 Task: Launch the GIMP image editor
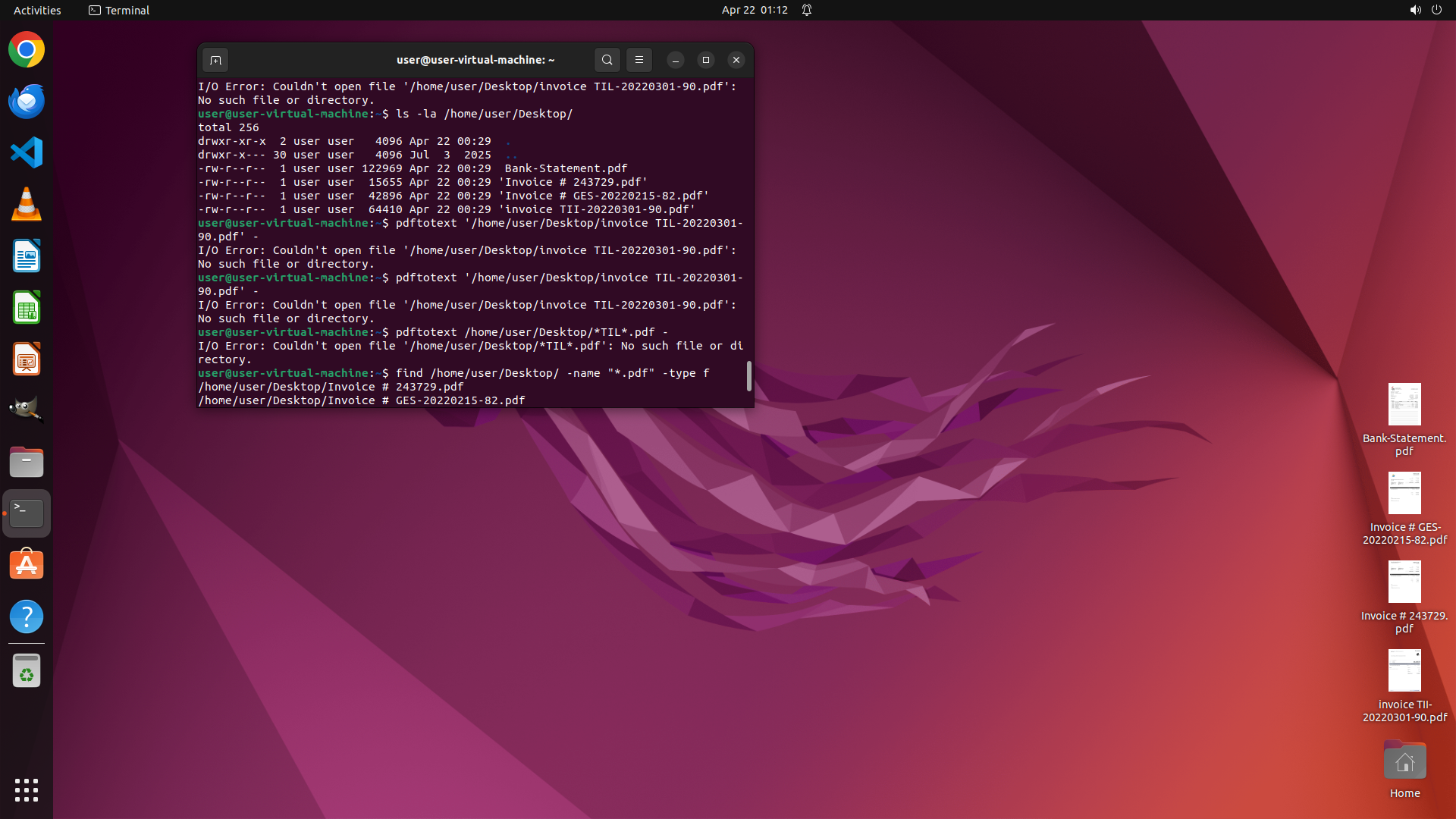[27, 410]
